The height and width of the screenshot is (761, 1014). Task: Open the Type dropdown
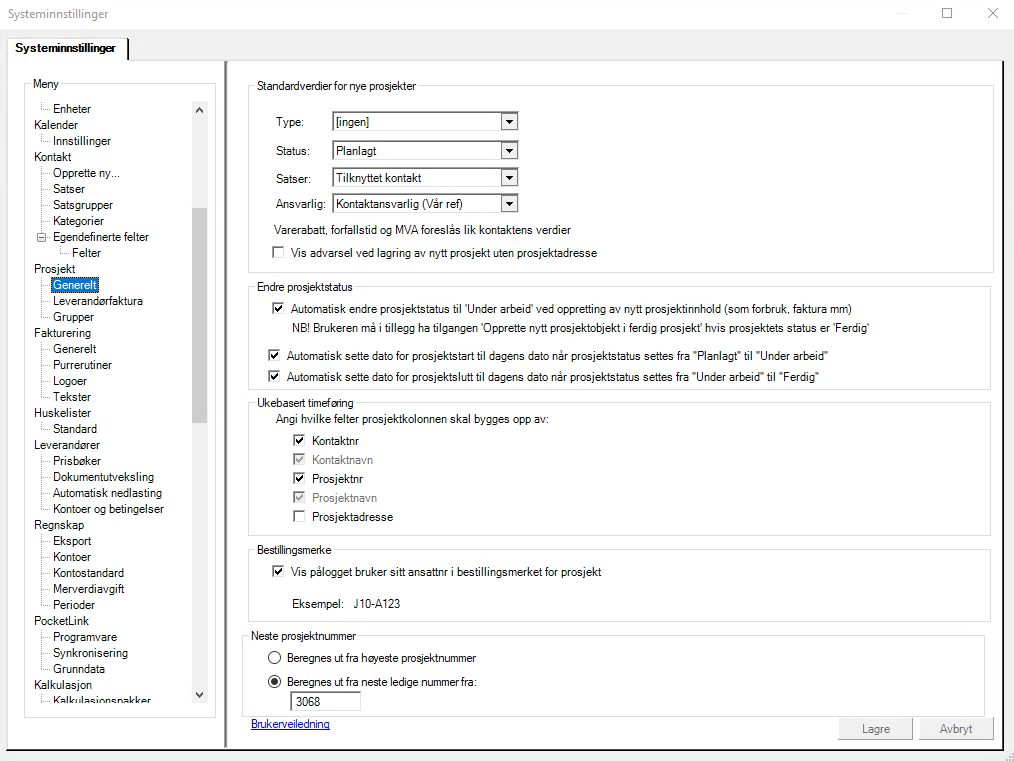coord(510,122)
